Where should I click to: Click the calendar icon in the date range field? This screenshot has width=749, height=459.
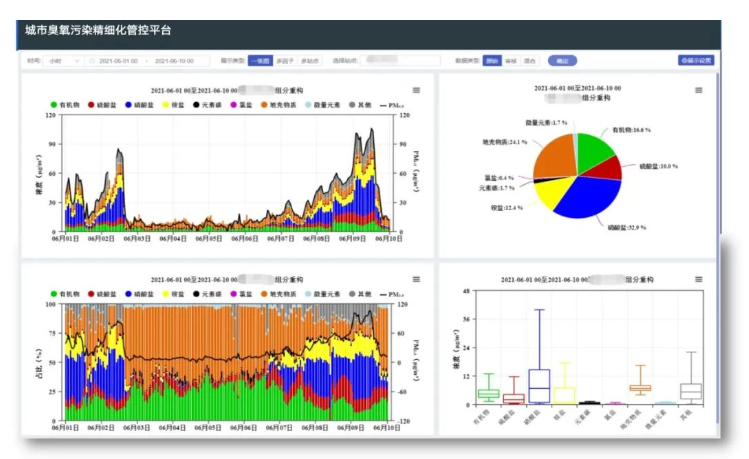click(x=92, y=61)
